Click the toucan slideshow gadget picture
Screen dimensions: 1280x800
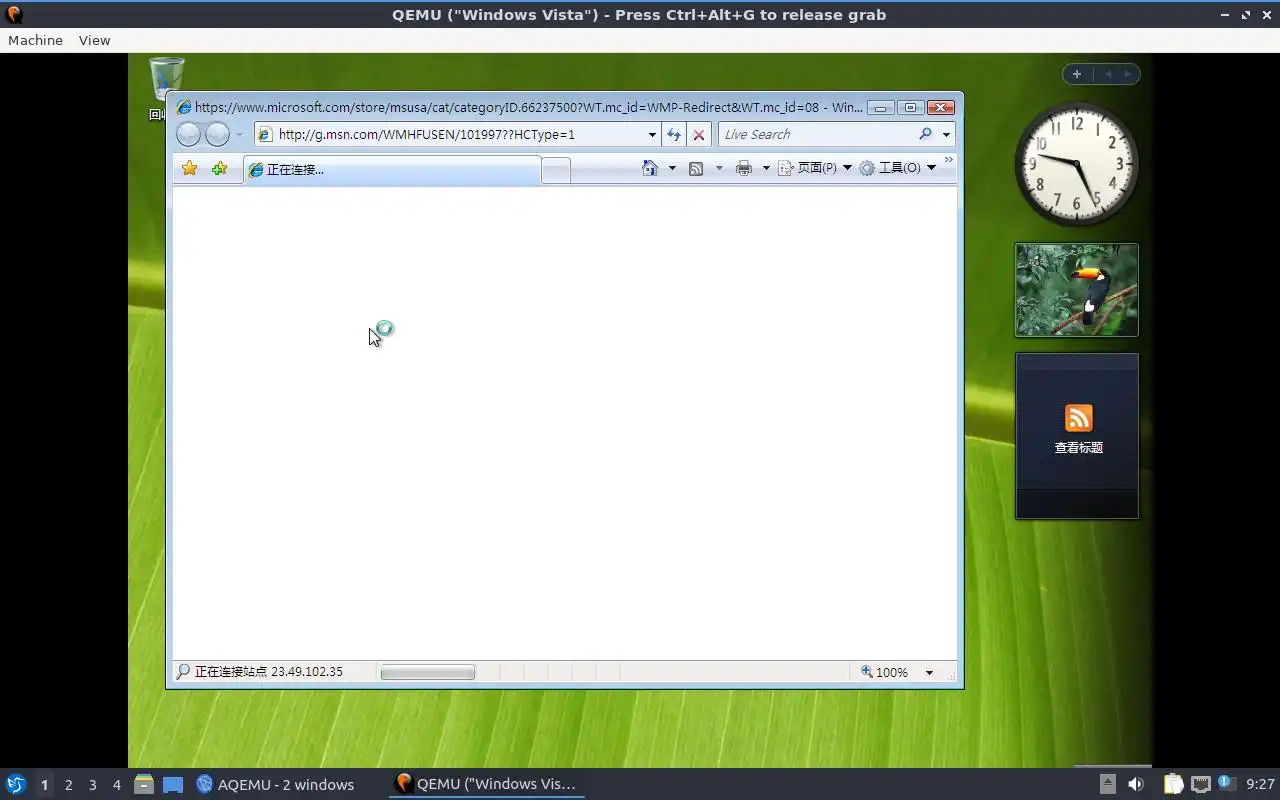point(1077,290)
